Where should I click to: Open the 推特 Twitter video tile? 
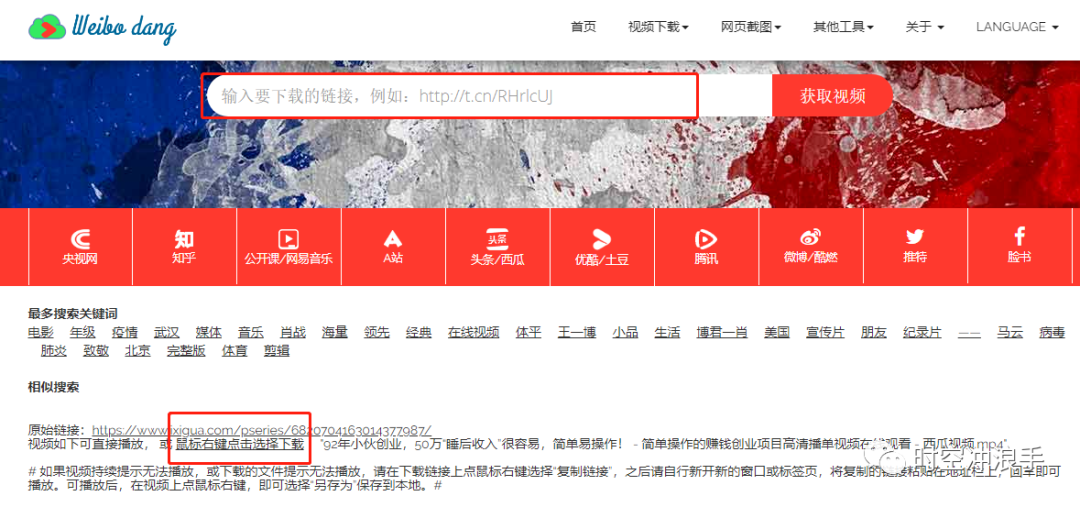(915, 247)
